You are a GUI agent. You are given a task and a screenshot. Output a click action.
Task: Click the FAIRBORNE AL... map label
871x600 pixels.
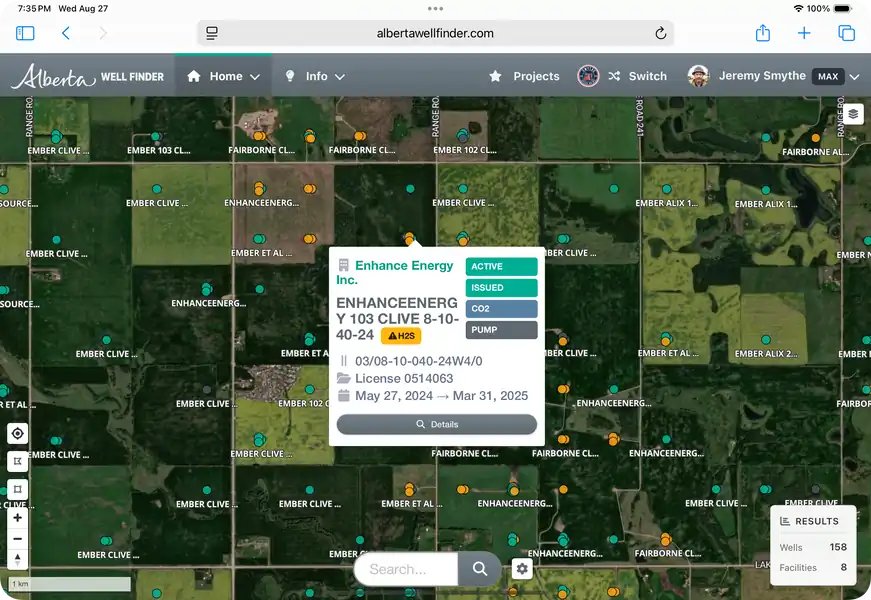(x=815, y=152)
